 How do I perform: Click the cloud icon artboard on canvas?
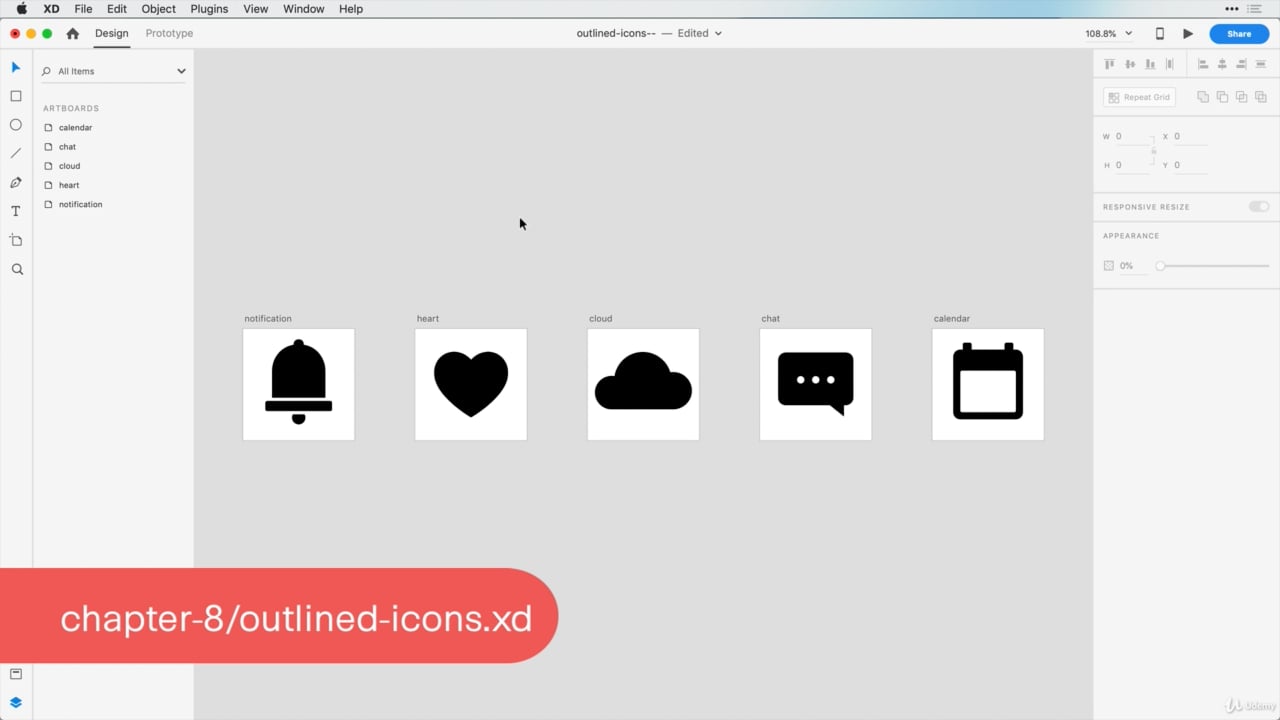tap(643, 384)
